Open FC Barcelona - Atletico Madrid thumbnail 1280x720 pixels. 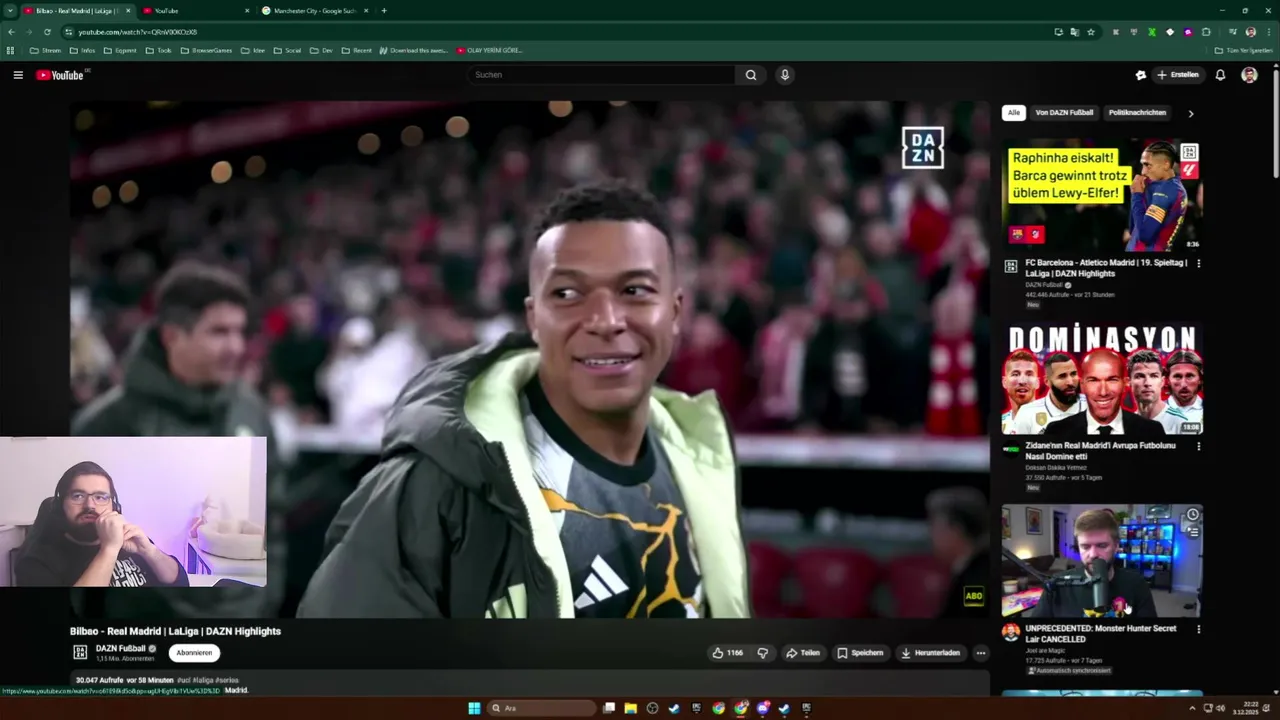point(1102,195)
